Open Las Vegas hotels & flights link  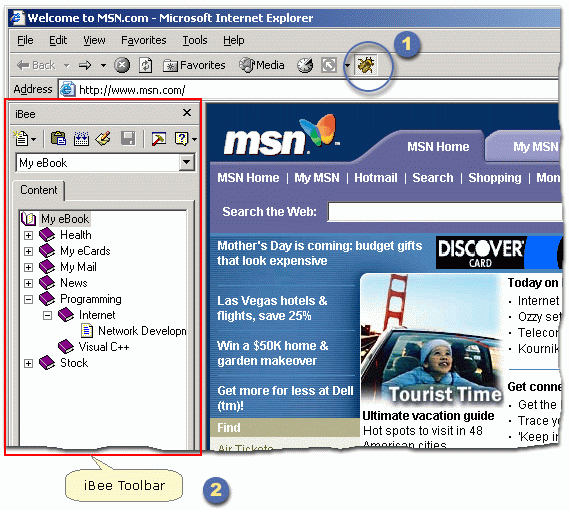[272, 308]
